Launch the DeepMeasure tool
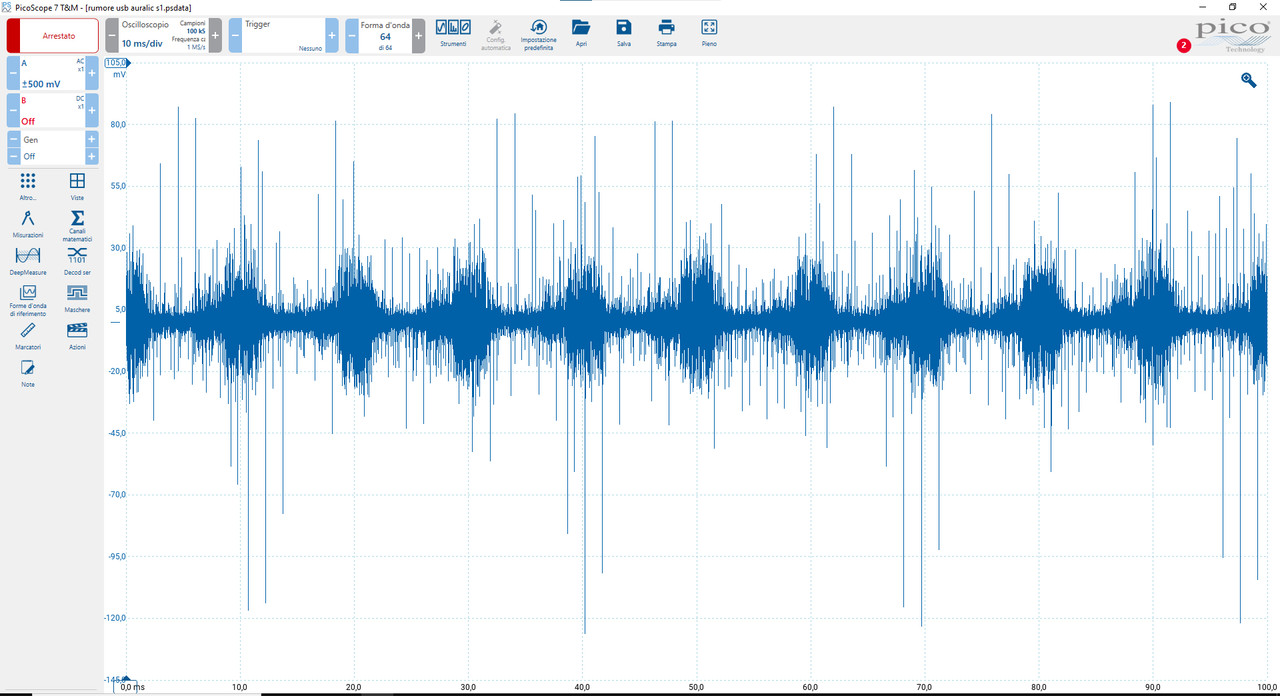Image resolution: width=1280 pixels, height=696 pixels. (x=28, y=261)
